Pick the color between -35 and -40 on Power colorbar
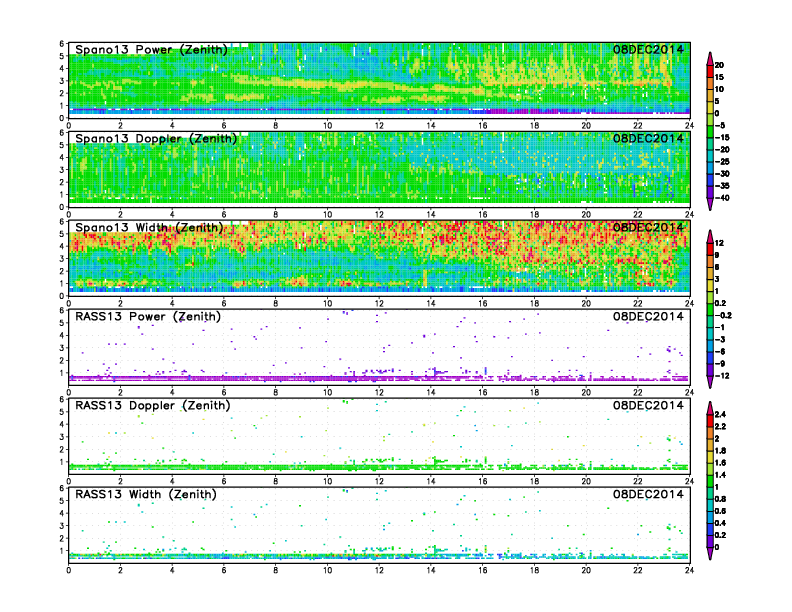This screenshot has height=612, width=792. pyautogui.click(x=708, y=192)
